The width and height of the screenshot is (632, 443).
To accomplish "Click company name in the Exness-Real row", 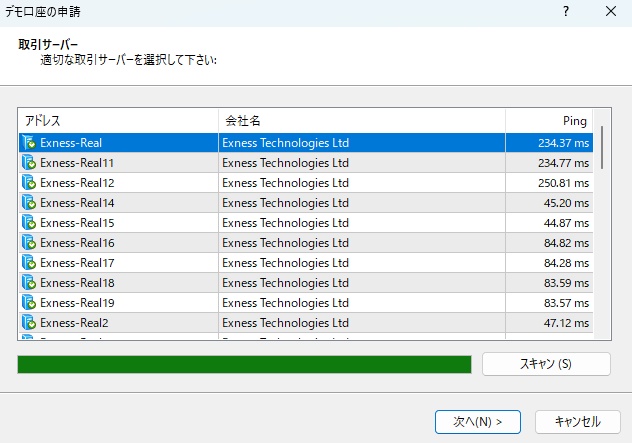I will pyautogui.click(x=285, y=143).
